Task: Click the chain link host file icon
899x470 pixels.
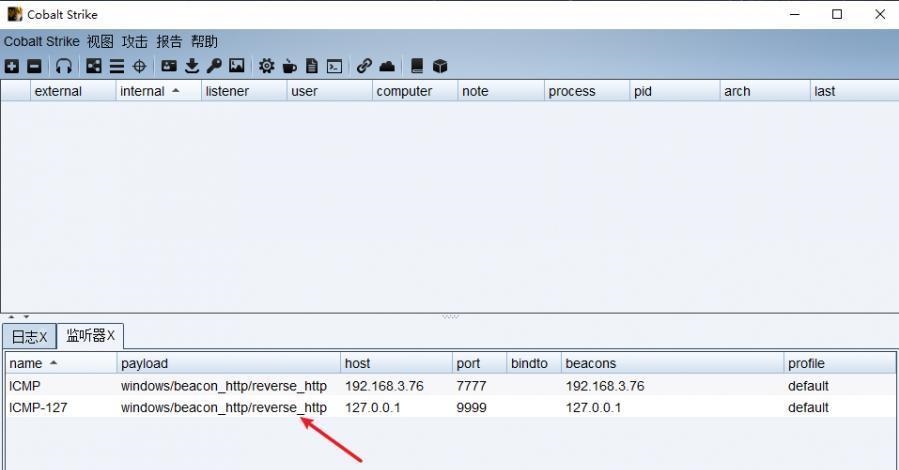Action: pyautogui.click(x=364, y=66)
